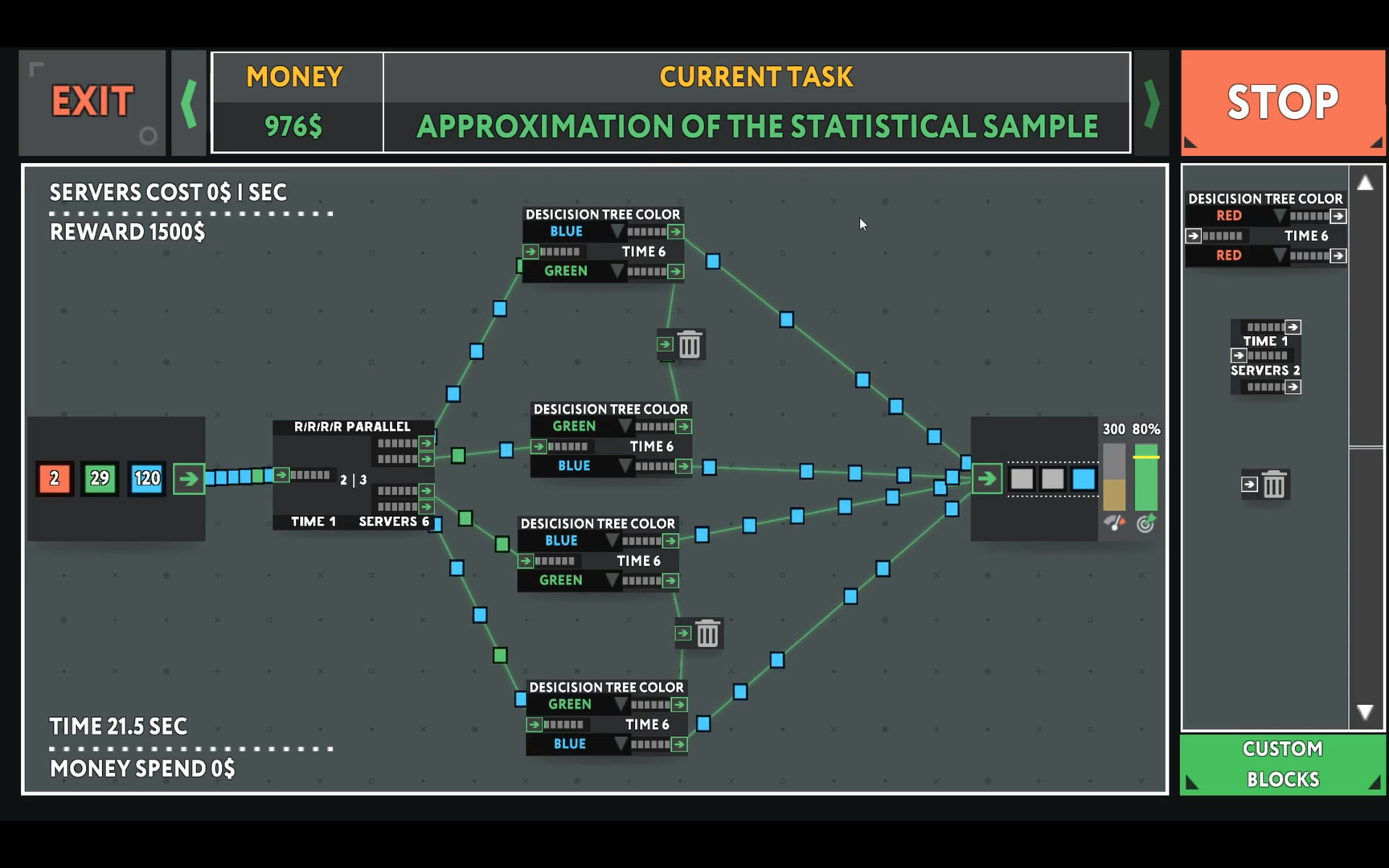Click the sidebar scrollbar up arrow
This screenshot has width=1389, height=868.
click(1365, 183)
